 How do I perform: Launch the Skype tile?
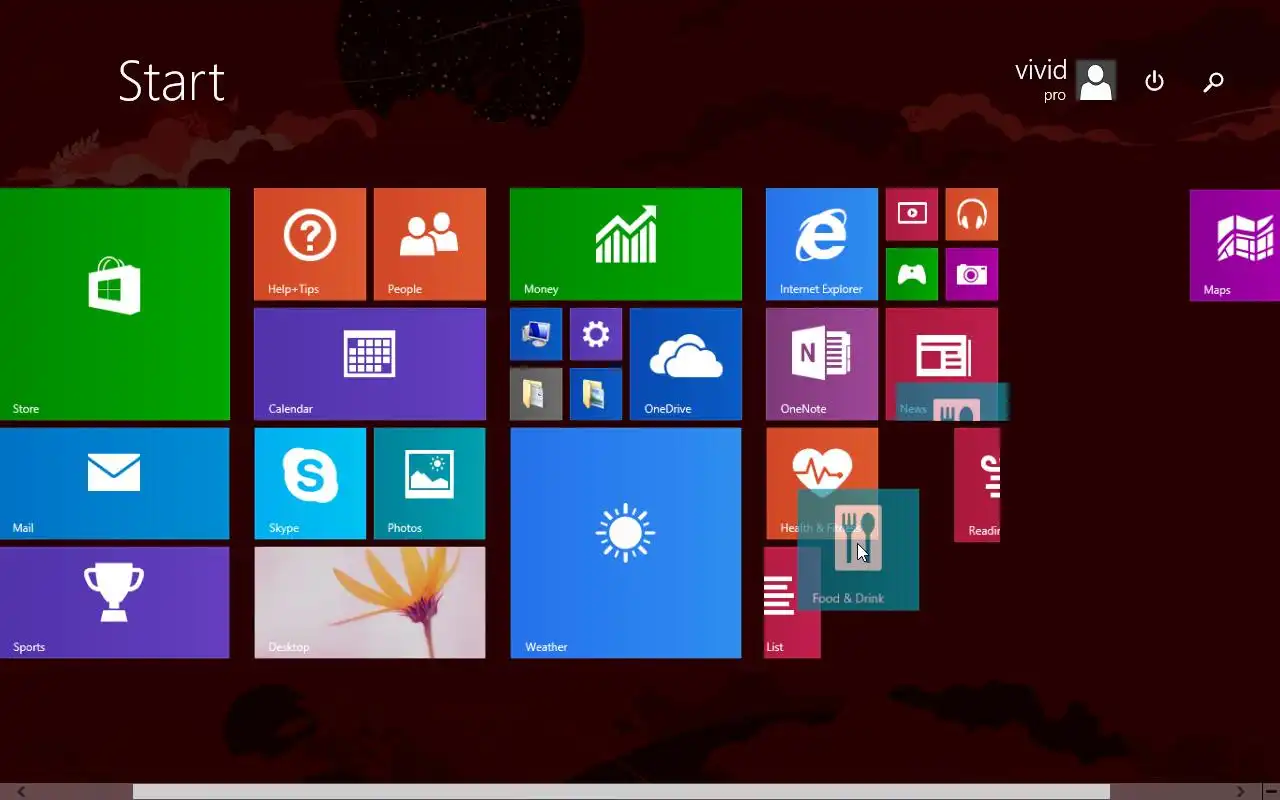(310, 483)
